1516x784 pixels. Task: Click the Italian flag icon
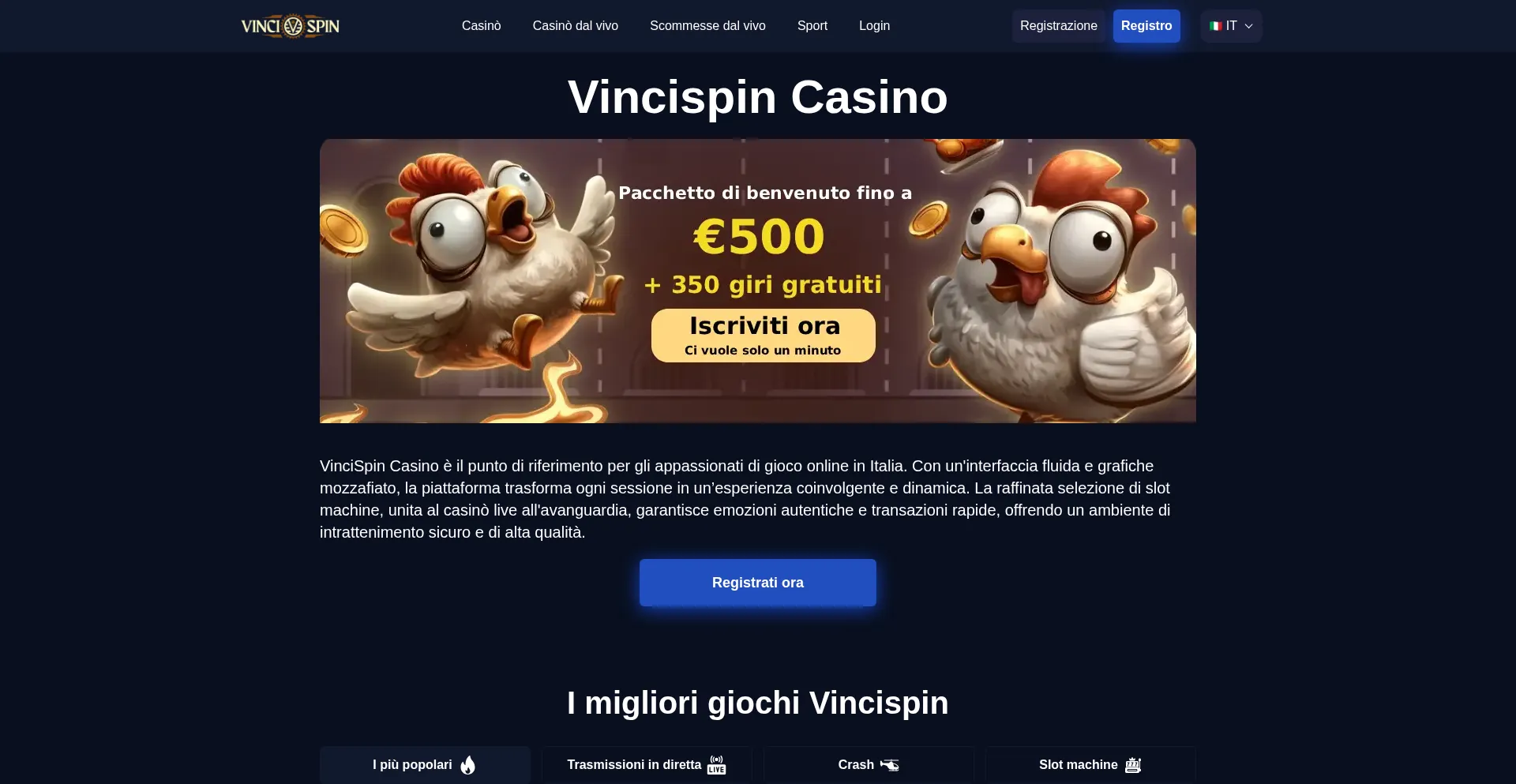(x=1216, y=26)
